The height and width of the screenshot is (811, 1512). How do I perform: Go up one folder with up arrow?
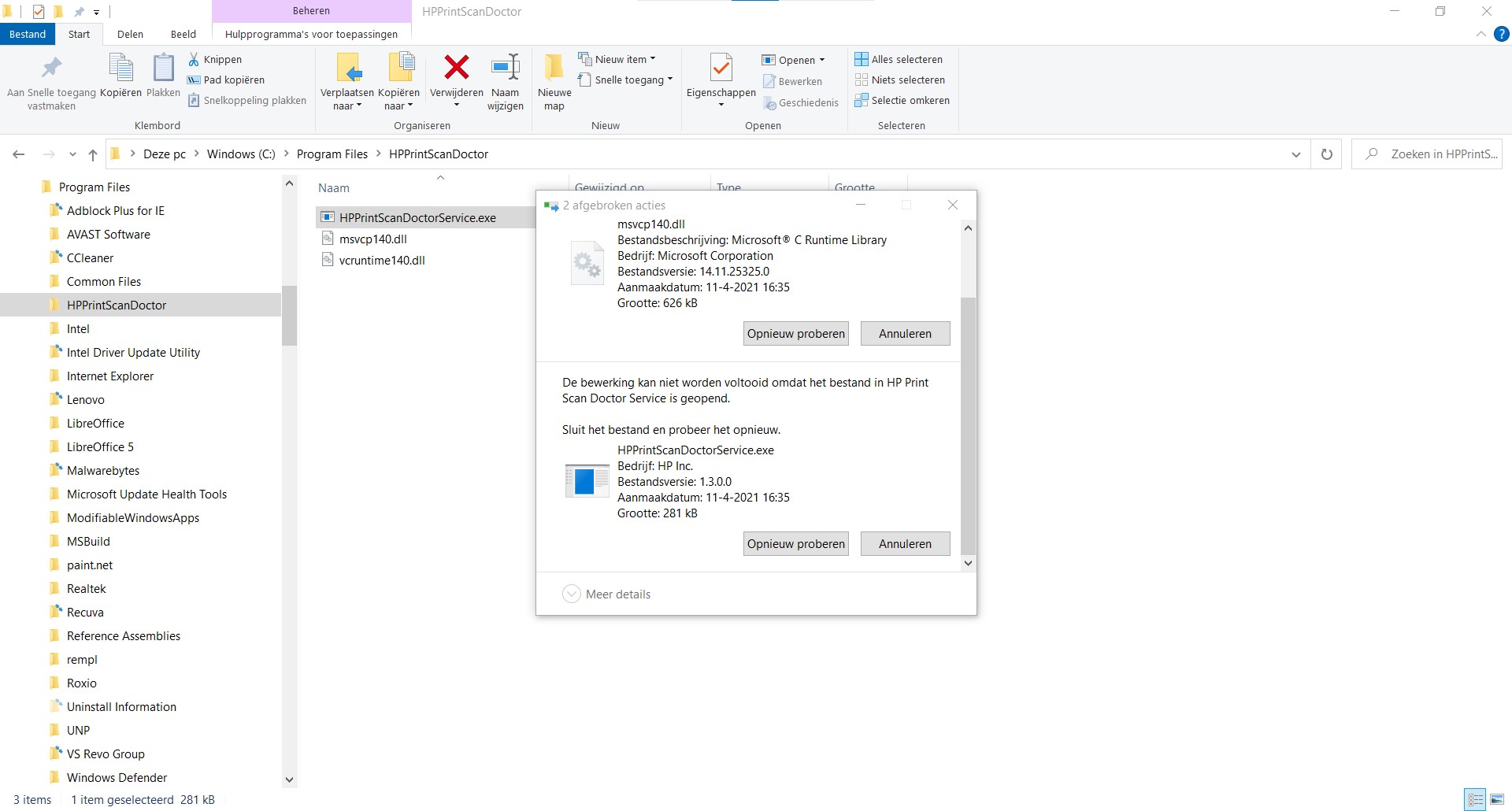93,154
